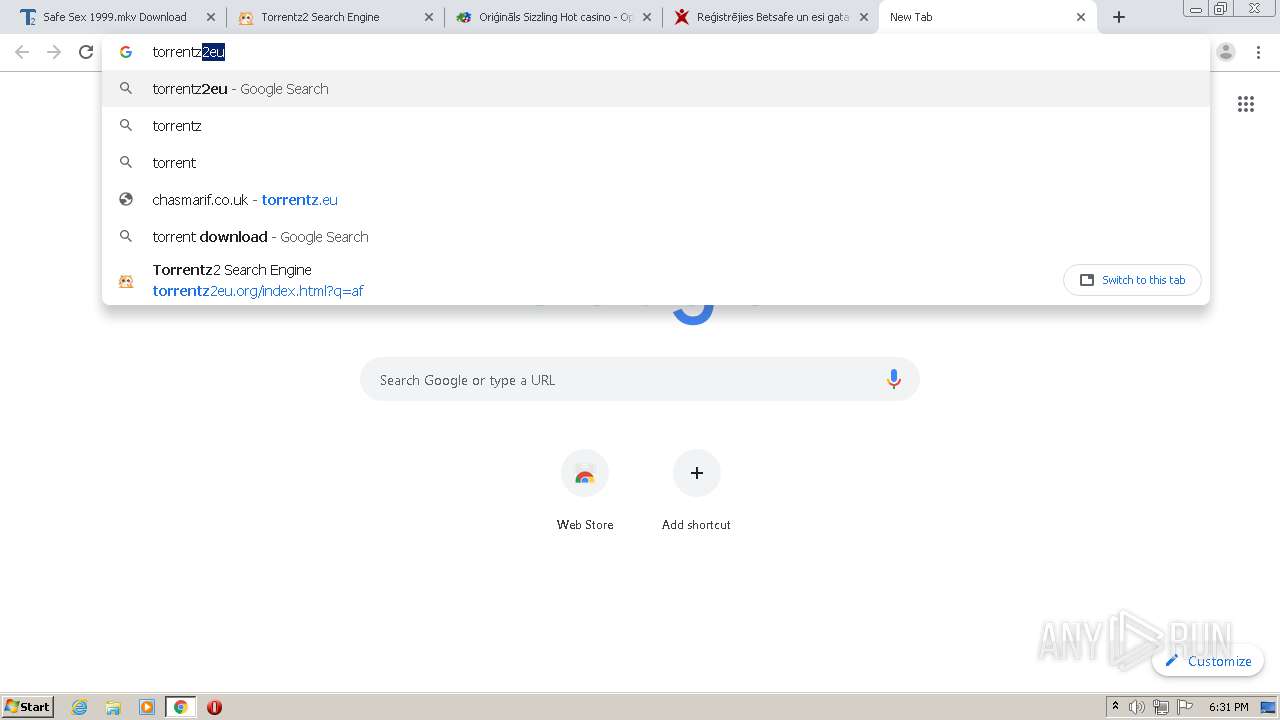Select torrent download Google Search suggestion

(655, 237)
